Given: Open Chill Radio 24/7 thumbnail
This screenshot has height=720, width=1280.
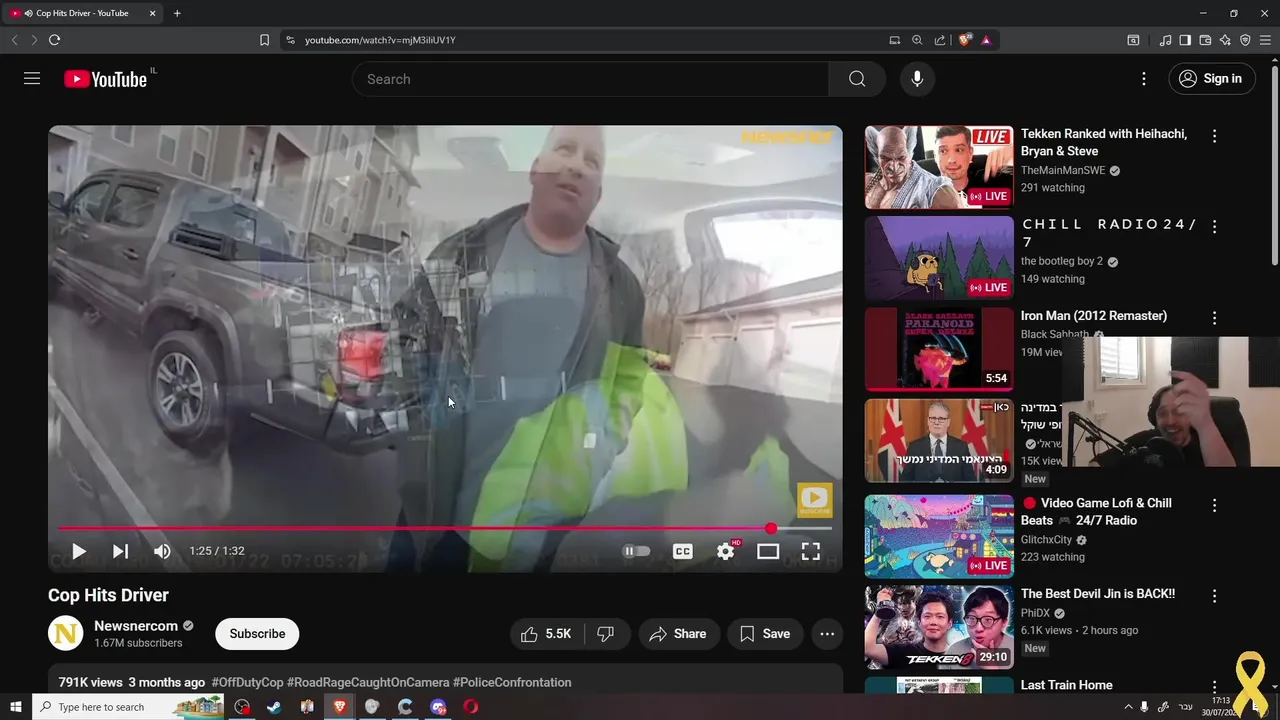Looking at the screenshot, I should 939,258.
